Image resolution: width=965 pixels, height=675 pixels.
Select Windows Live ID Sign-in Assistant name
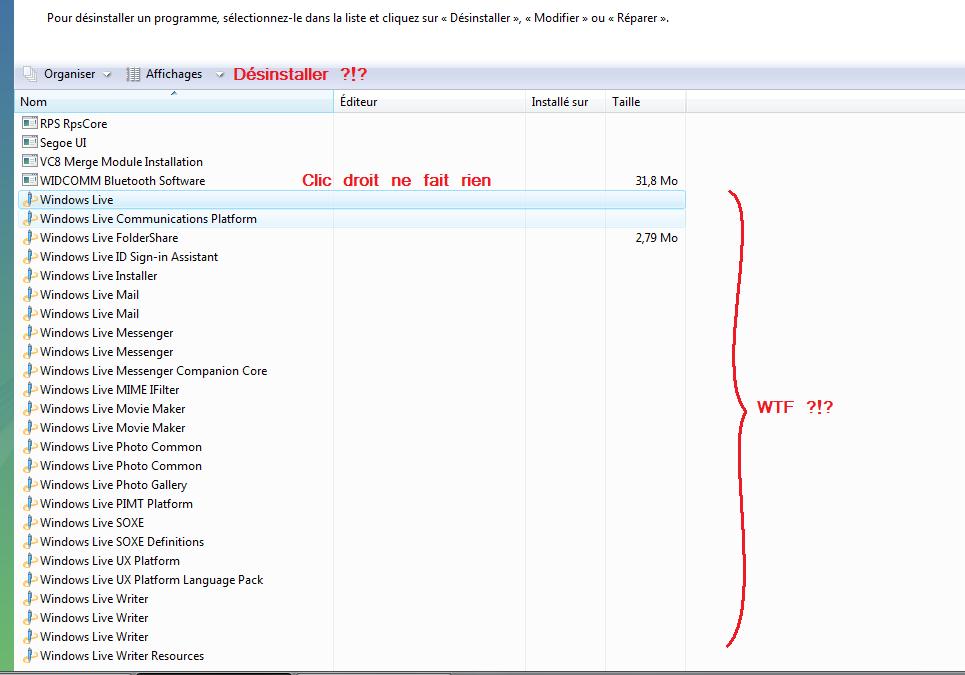click(129, 257)
